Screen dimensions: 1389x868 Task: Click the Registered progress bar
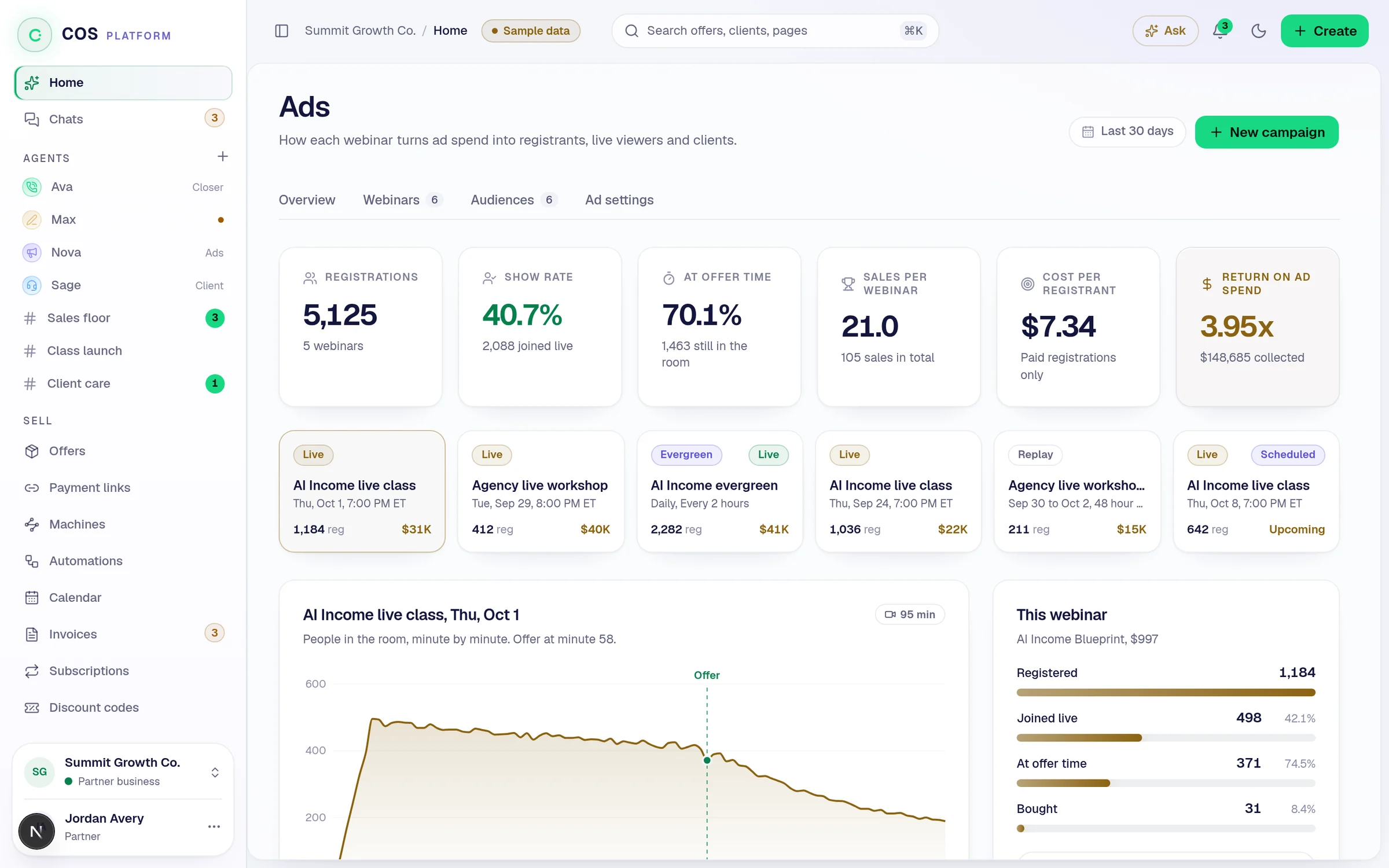(1166, 693)
